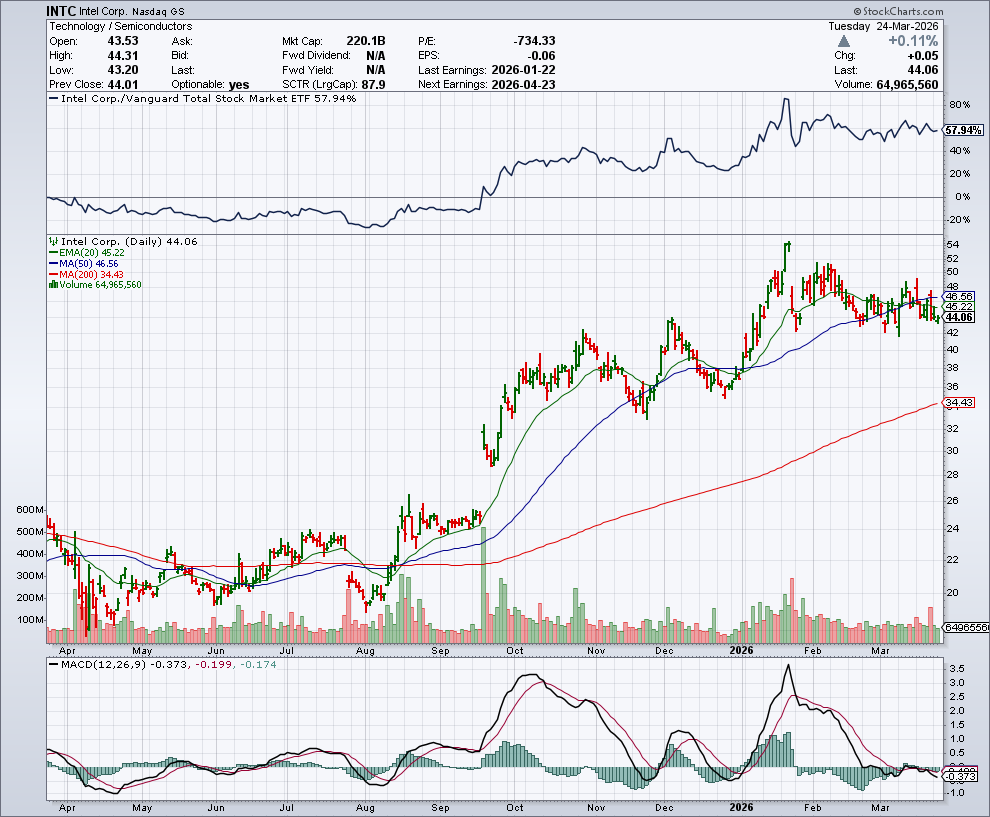The height and width of the screenshot is (817, 990).
Task: Click the up-triangle change indicator icon
Action: click(x=844, y=42)
